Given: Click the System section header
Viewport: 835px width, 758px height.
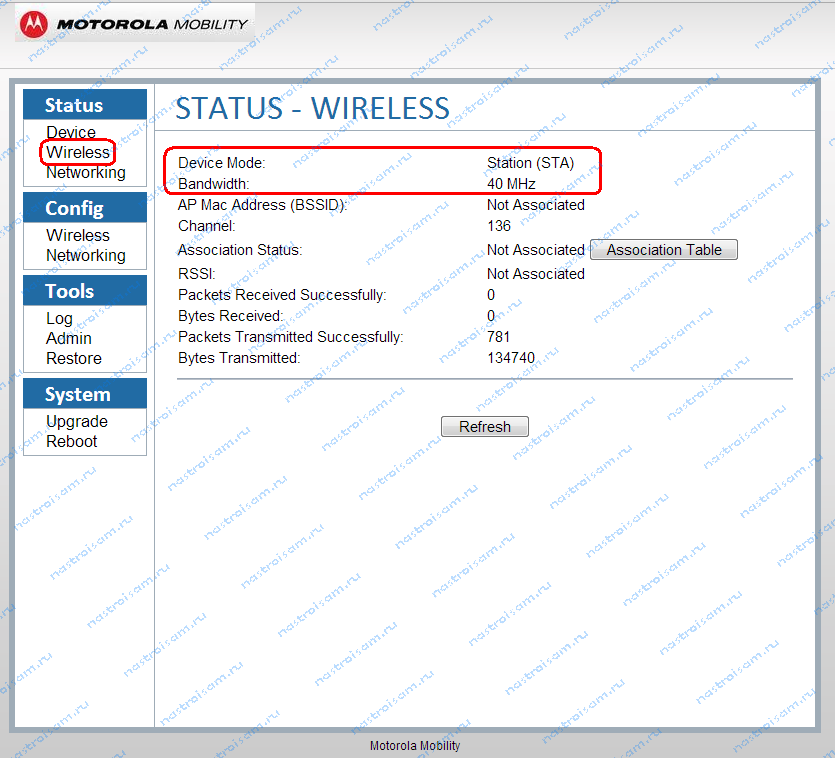Looking at the screenshot, I should [x=77, y=394].
